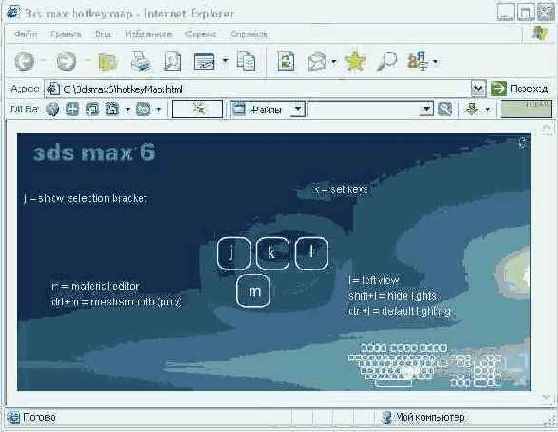Click the 'show selection bracket' text
Screen dimensions: 558x432
tap(93, 198)
